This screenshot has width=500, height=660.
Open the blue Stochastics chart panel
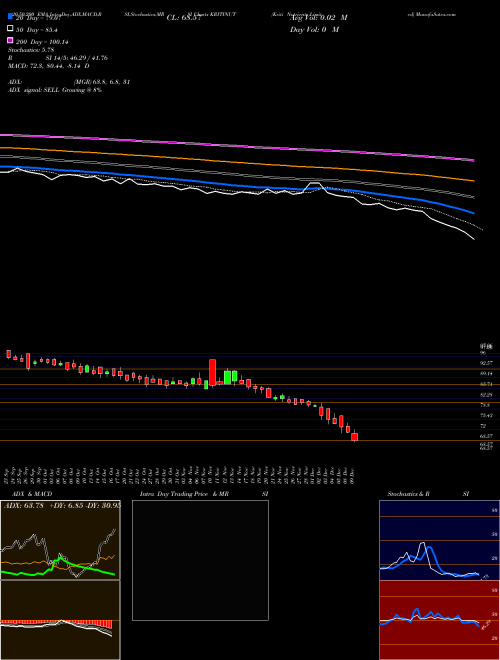pos(439,540)
